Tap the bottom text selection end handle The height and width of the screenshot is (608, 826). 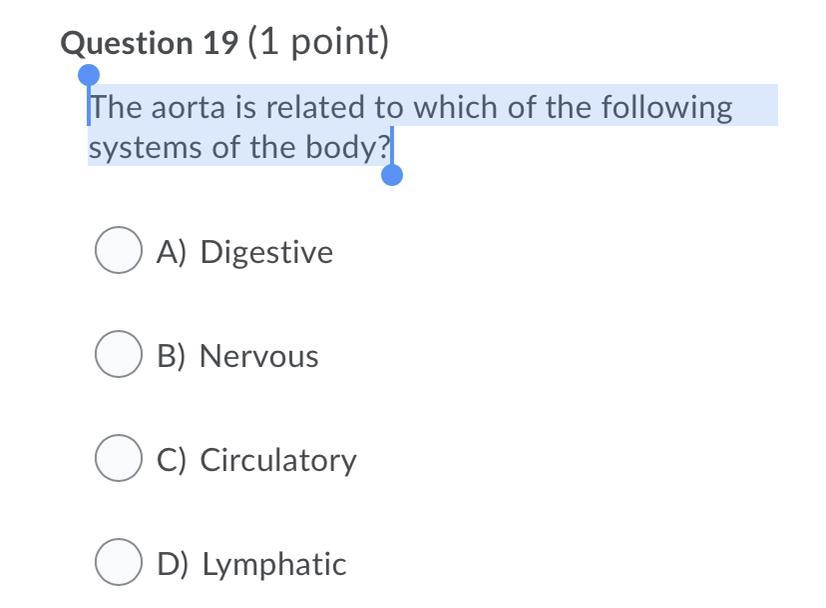pyautogui.click(x=393, y=176)
